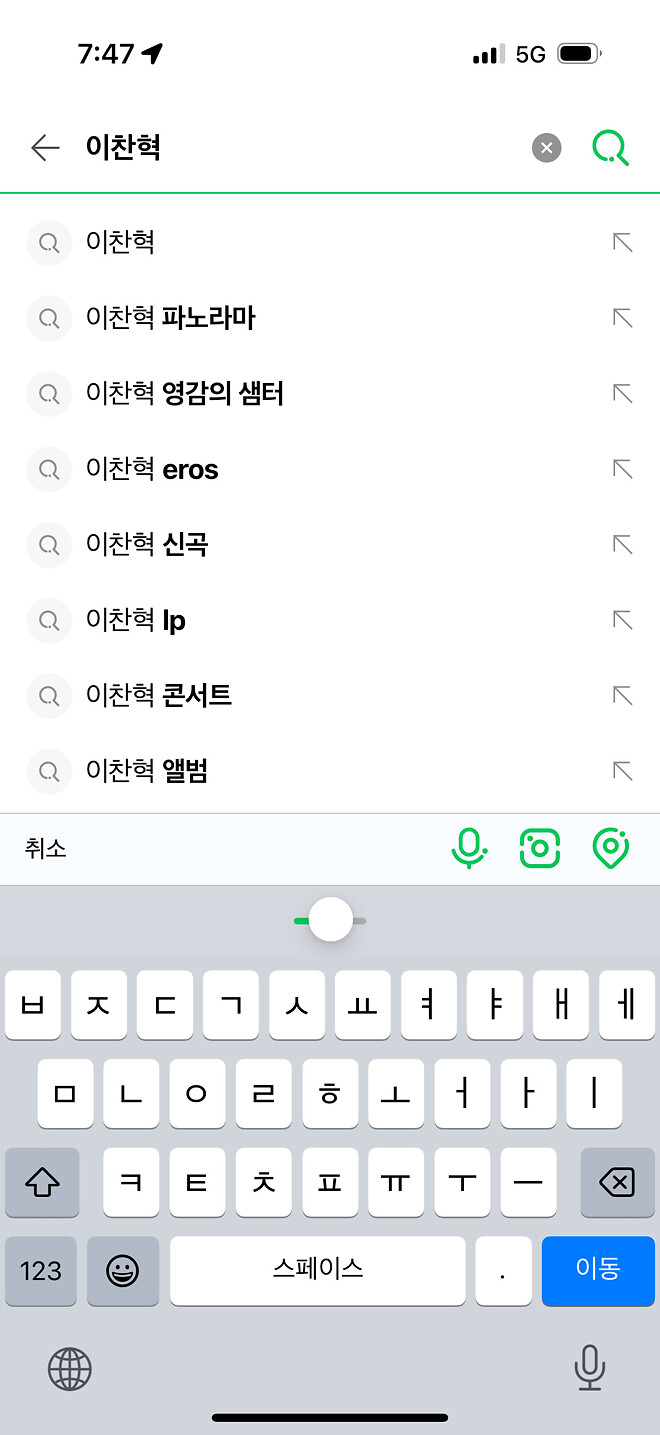Tap the autofill arrow next to 이찬혁 콘서트

click(622, 695)
